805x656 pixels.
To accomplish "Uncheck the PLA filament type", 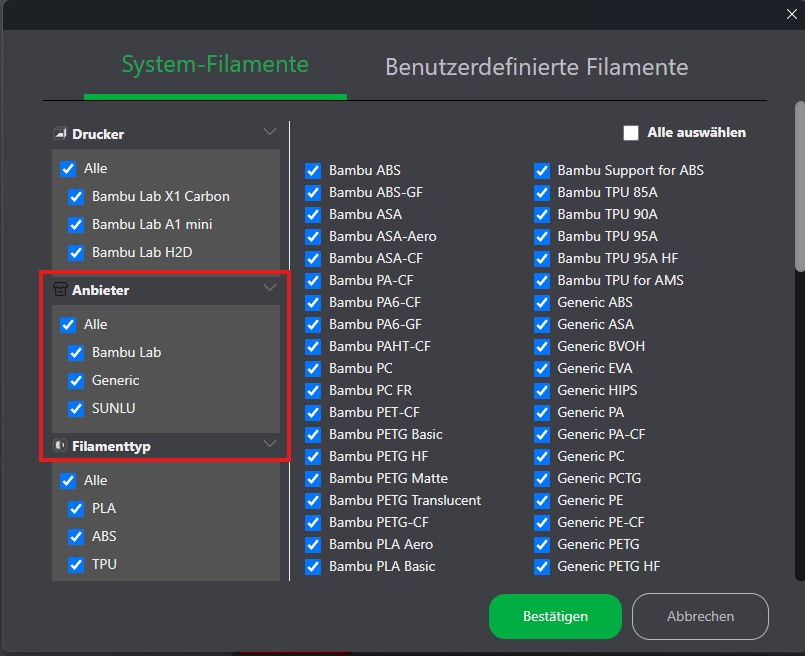I will click(76, 509).
